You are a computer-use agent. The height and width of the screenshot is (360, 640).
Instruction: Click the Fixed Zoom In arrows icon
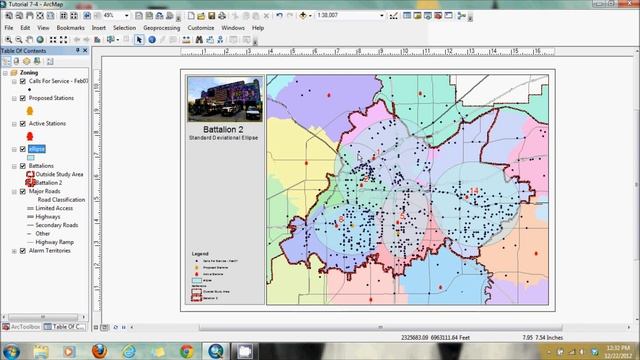pos(53,40)
